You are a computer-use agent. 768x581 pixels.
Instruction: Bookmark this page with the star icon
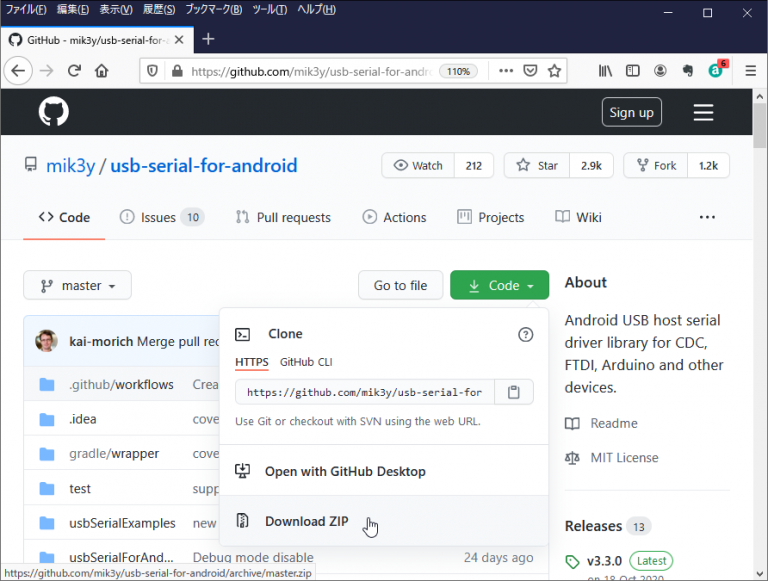tap(555, 71)
